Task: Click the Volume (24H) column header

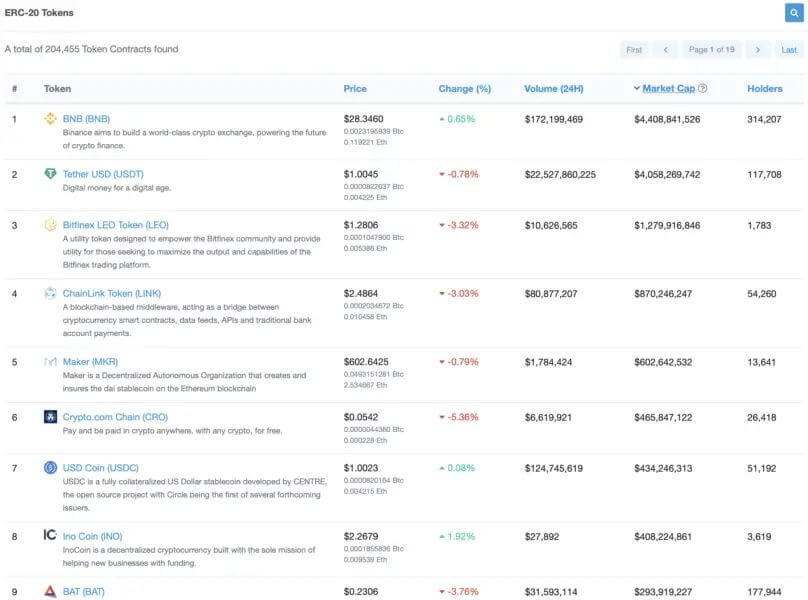Action: click(x=553, y=89)
